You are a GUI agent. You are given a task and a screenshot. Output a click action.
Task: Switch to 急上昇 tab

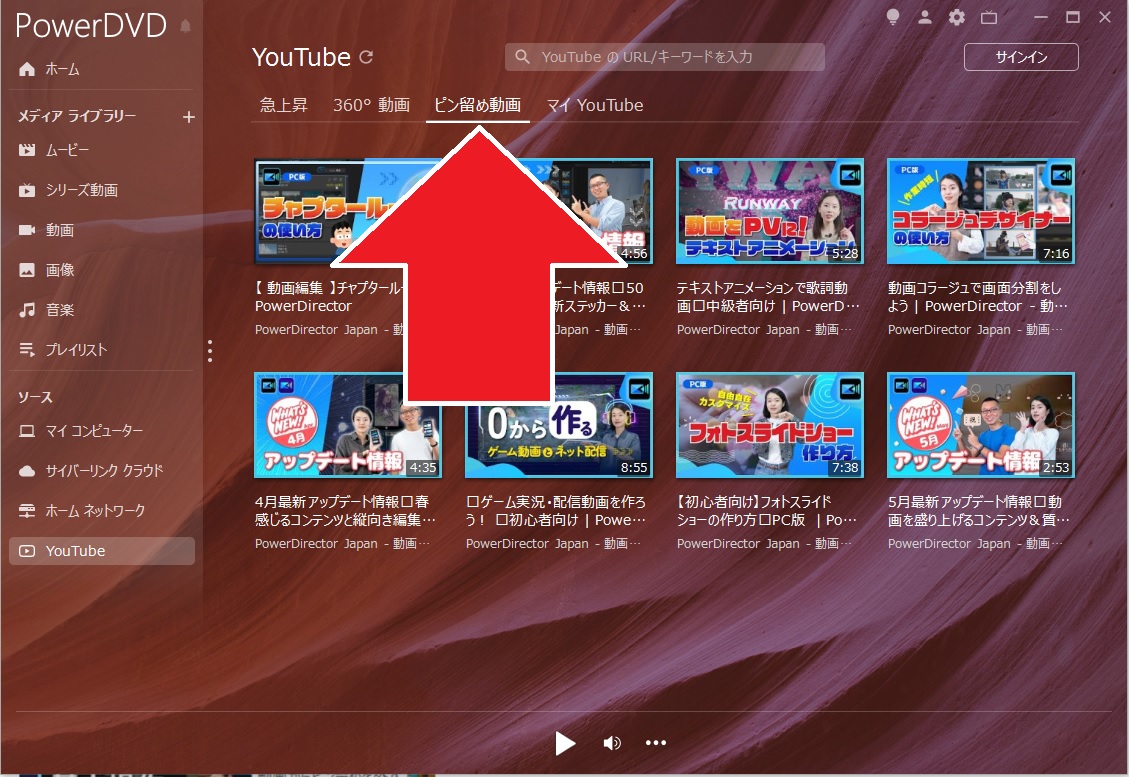click(284, 105)
